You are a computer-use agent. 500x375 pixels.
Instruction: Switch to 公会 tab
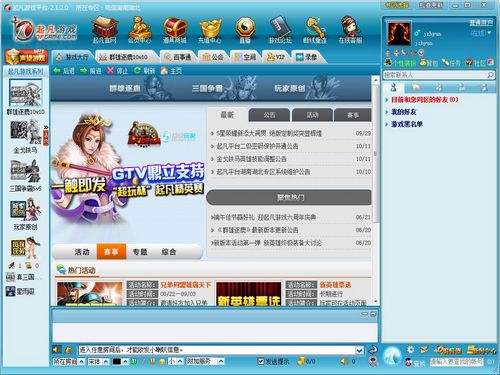[x=213, y=57]
